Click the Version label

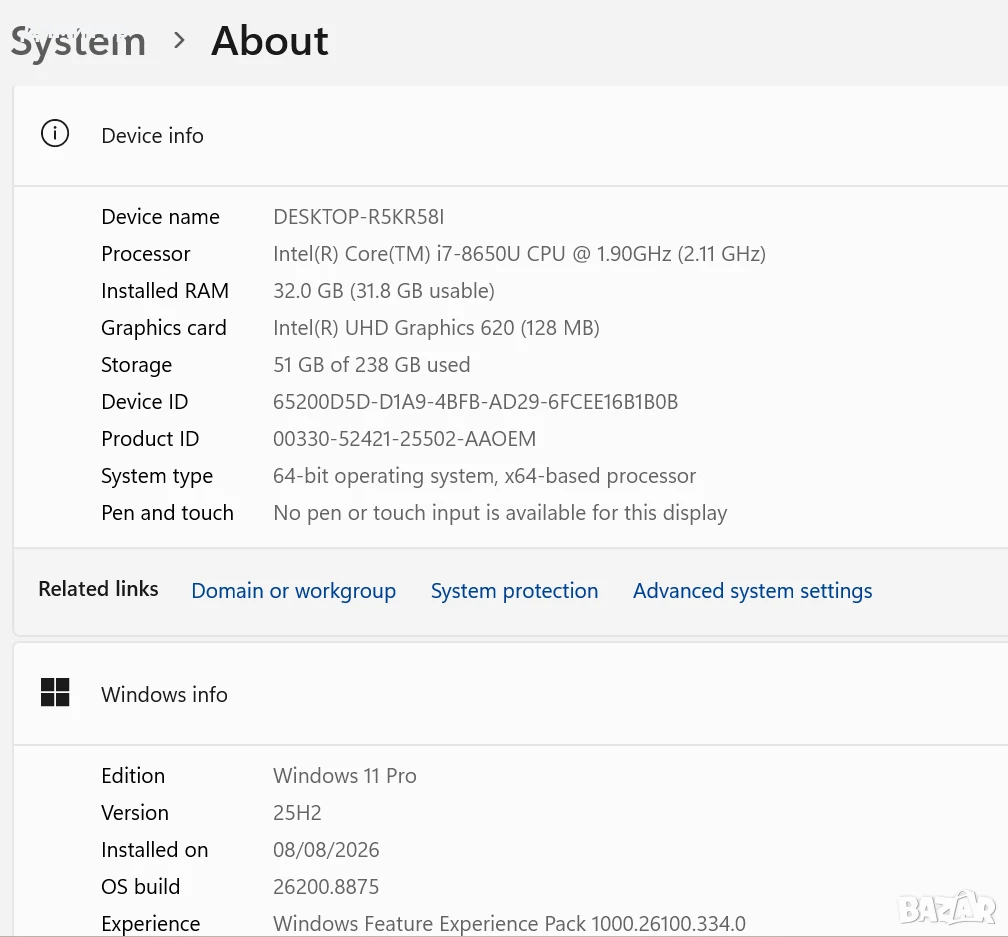(x=135, y=812)
